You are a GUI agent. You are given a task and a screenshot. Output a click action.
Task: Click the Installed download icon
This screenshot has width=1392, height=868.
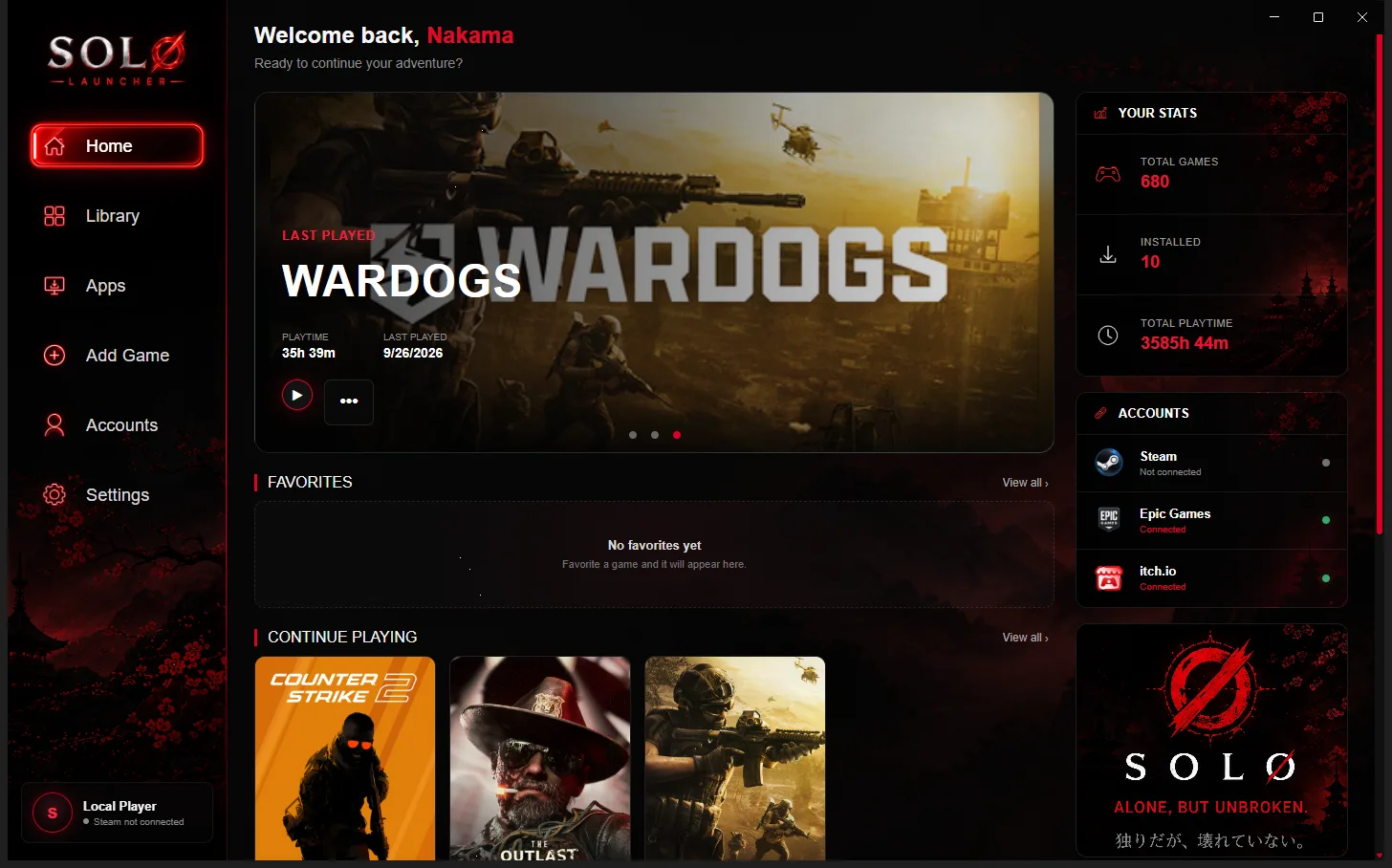tap(1108, 254)
